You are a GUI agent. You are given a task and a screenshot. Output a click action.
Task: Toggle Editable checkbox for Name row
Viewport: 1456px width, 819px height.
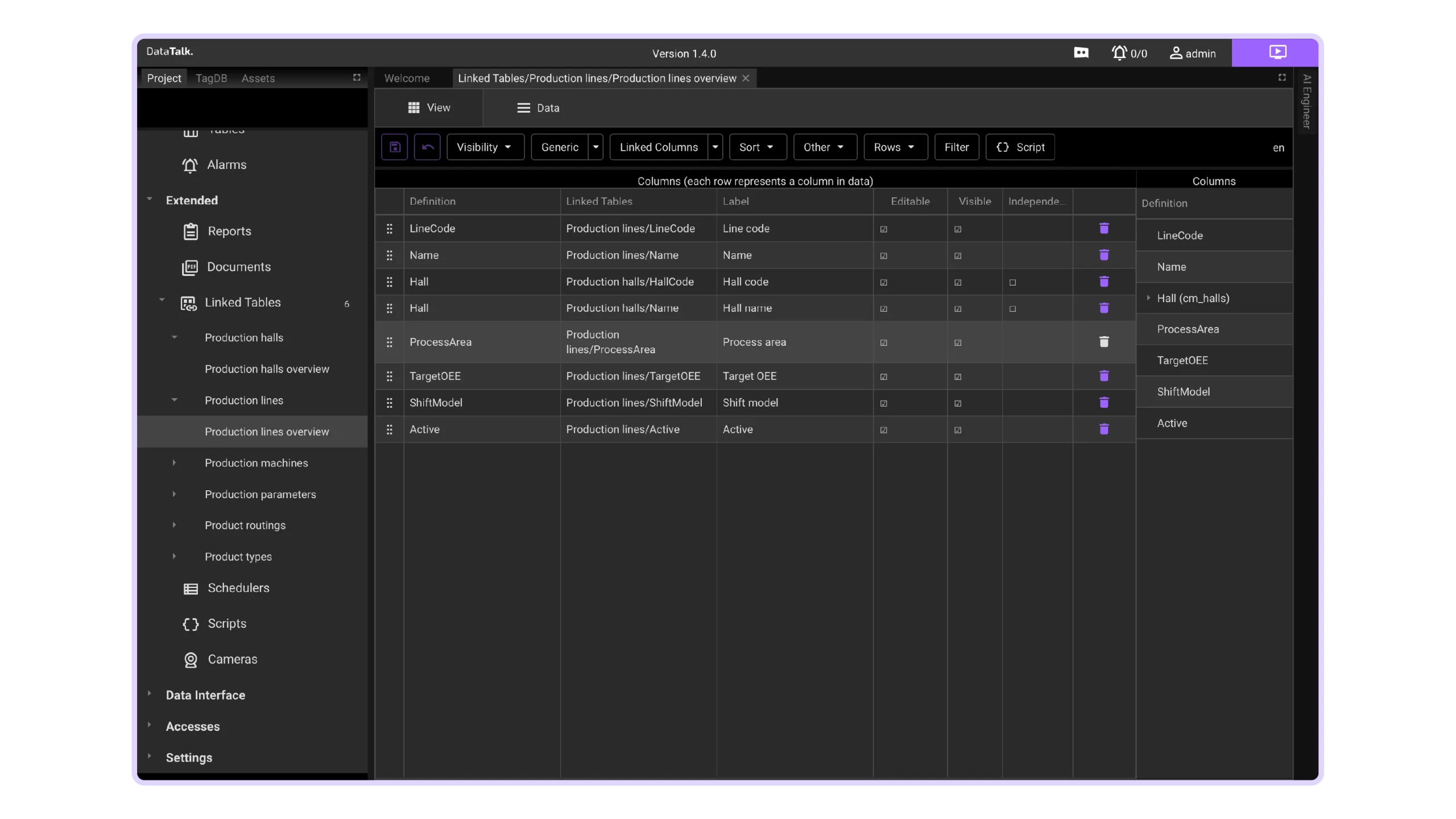coord(884,256)
